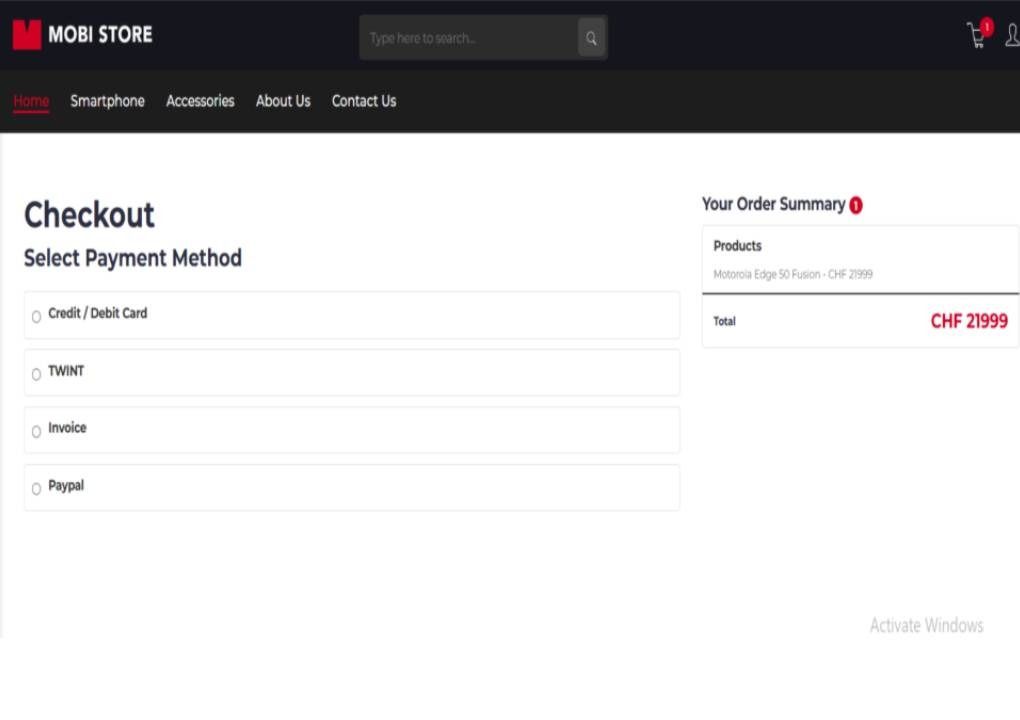Click the search magnifier icon

click(x=591, y=38)
